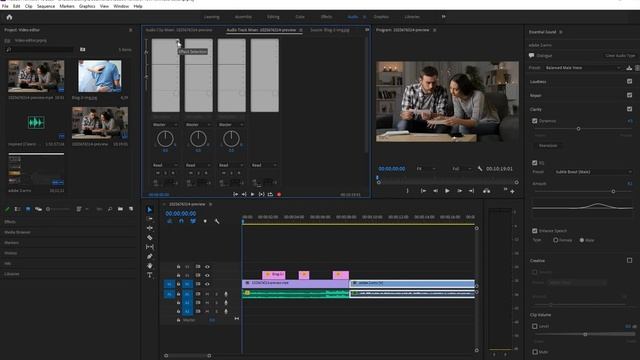Select the Hand tool

tap(150, 266)
